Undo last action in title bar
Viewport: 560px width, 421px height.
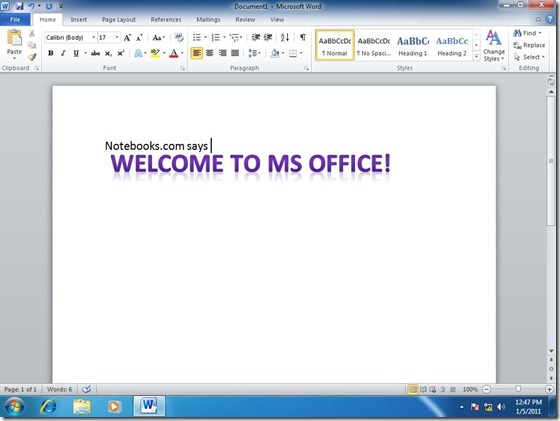pos(31,6)
